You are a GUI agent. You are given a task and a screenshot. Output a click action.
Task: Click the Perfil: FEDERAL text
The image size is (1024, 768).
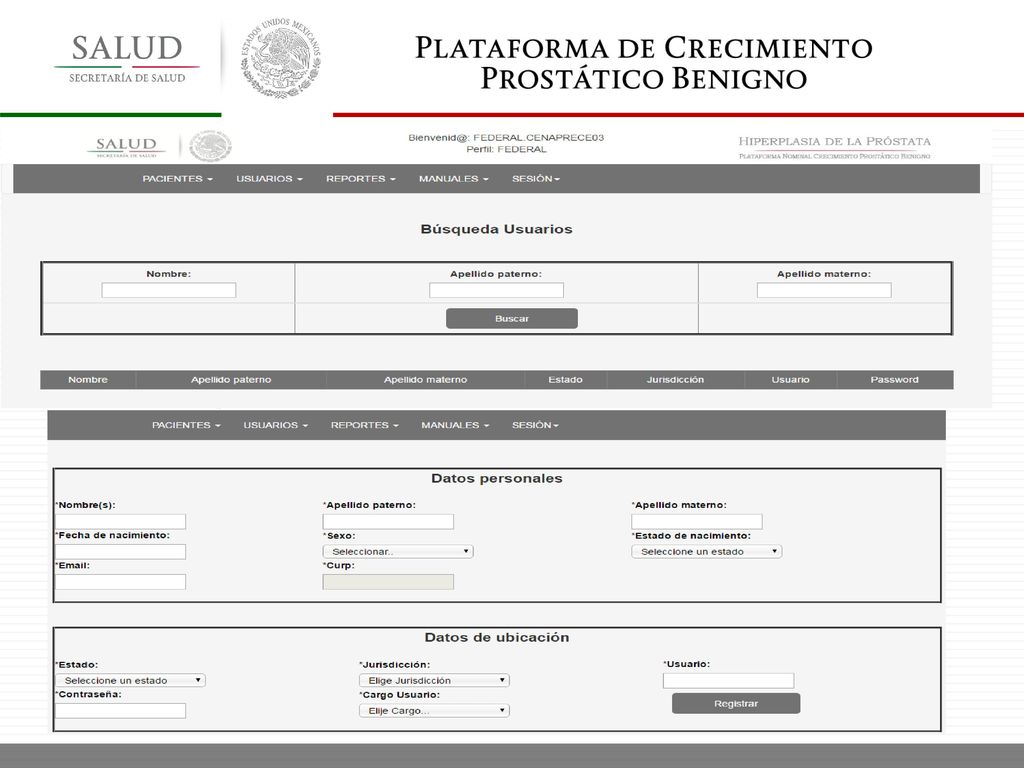tap(506, 150)
